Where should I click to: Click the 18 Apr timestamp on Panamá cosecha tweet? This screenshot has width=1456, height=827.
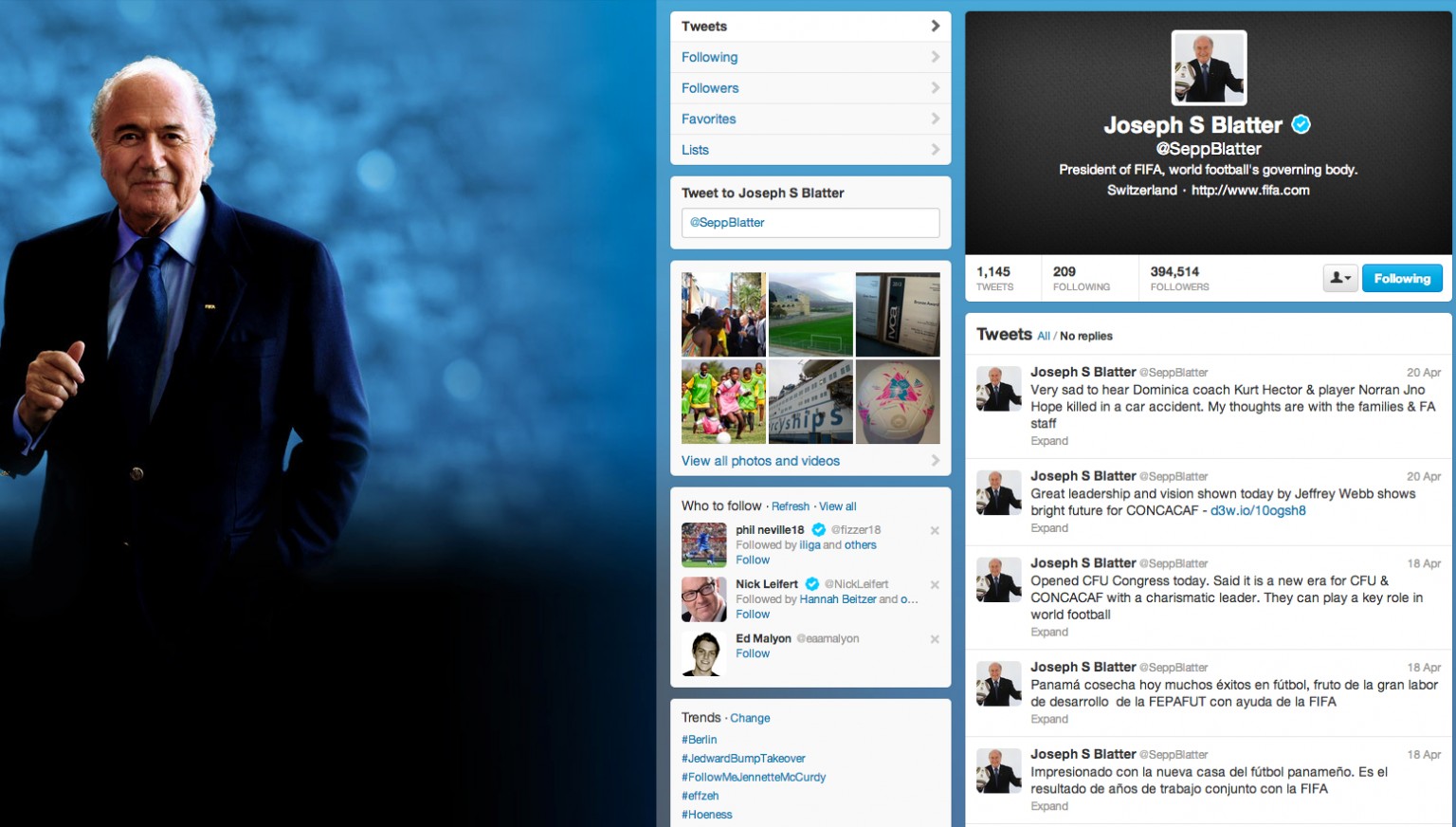click(x=1424, y=668)
